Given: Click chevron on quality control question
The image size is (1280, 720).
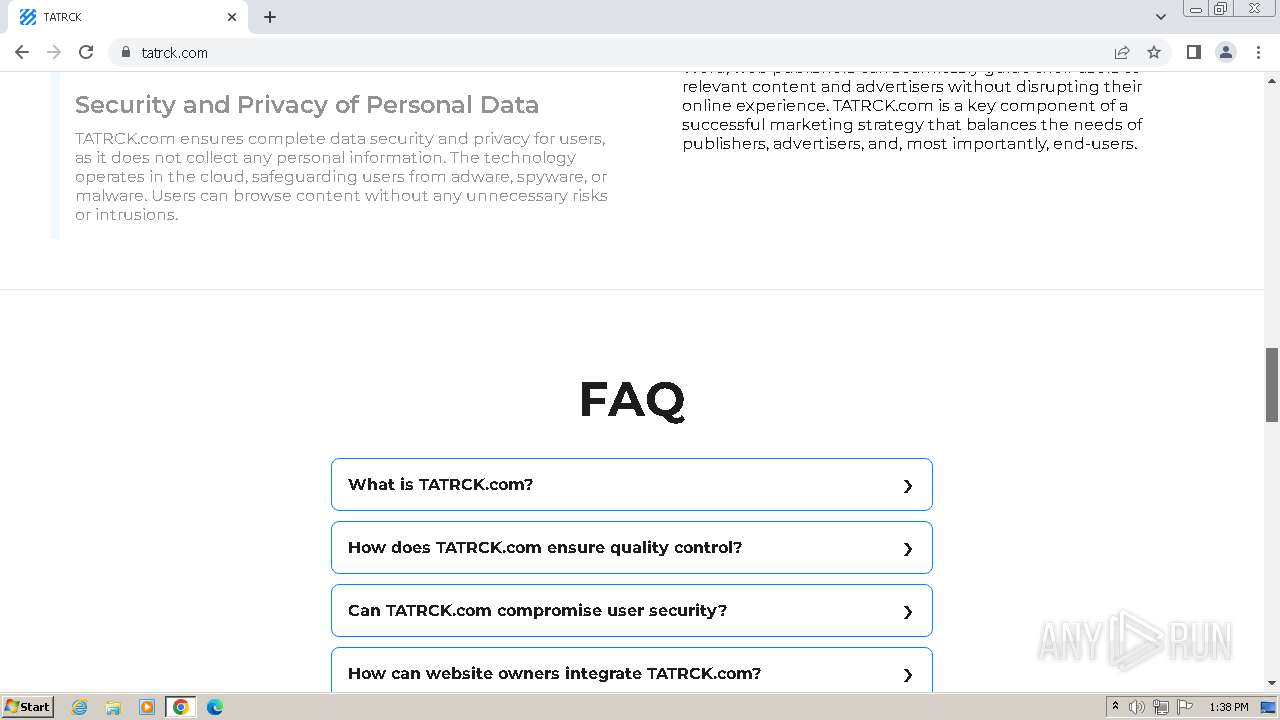Looking at the screenshot, I should coord(908,549).
